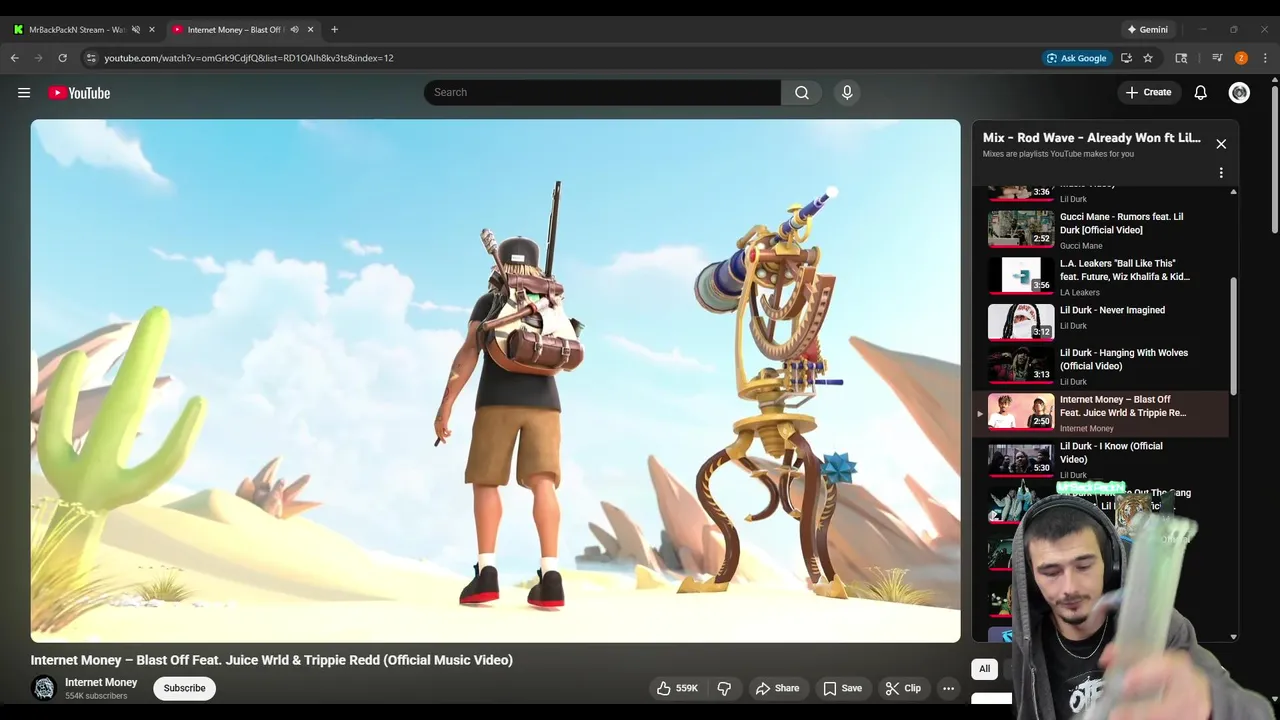Reload the YouTube page
The height and width of the screenshot is (720, 1280).
[x=63, y=58]
